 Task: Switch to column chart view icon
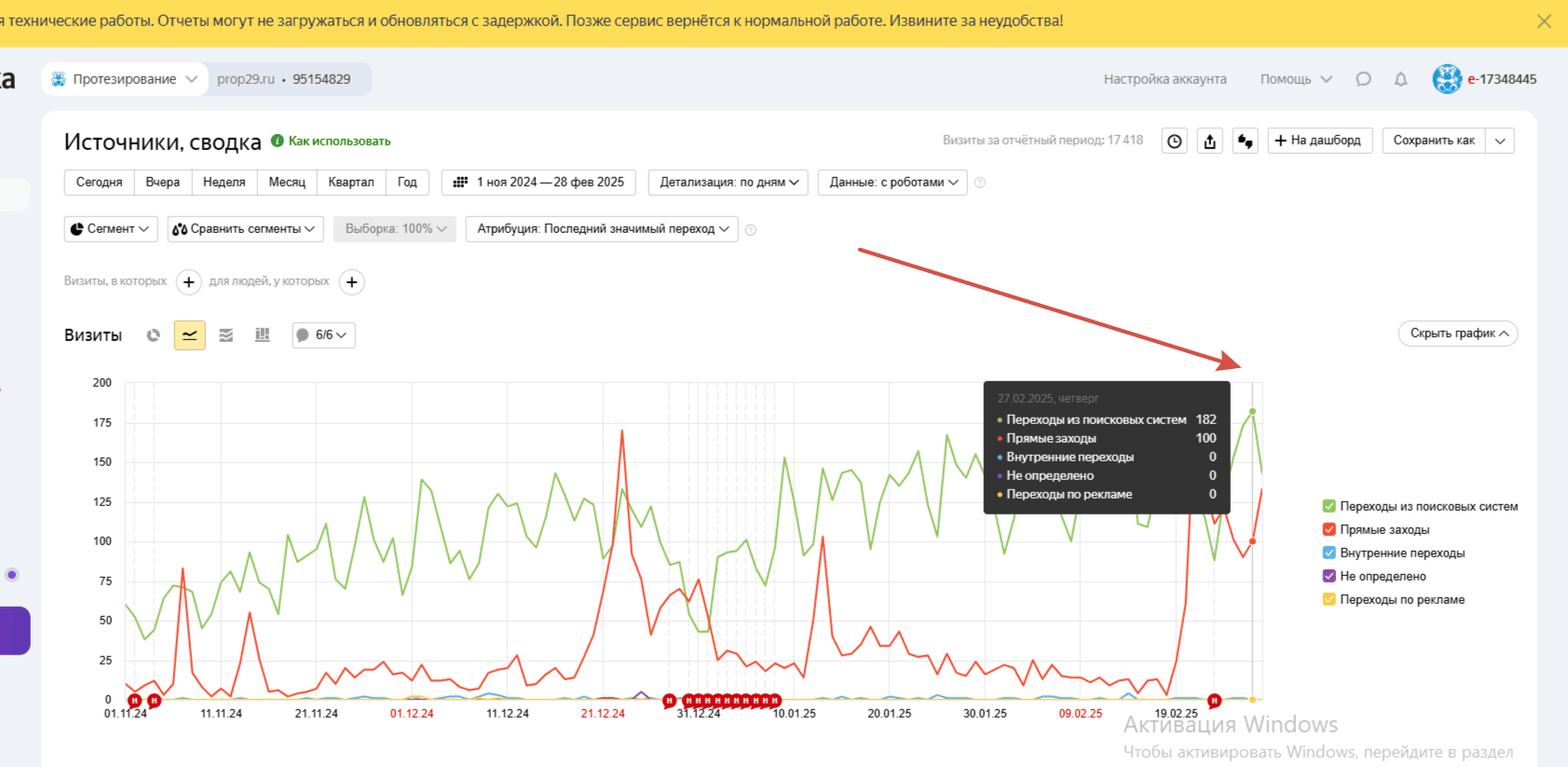263,336
